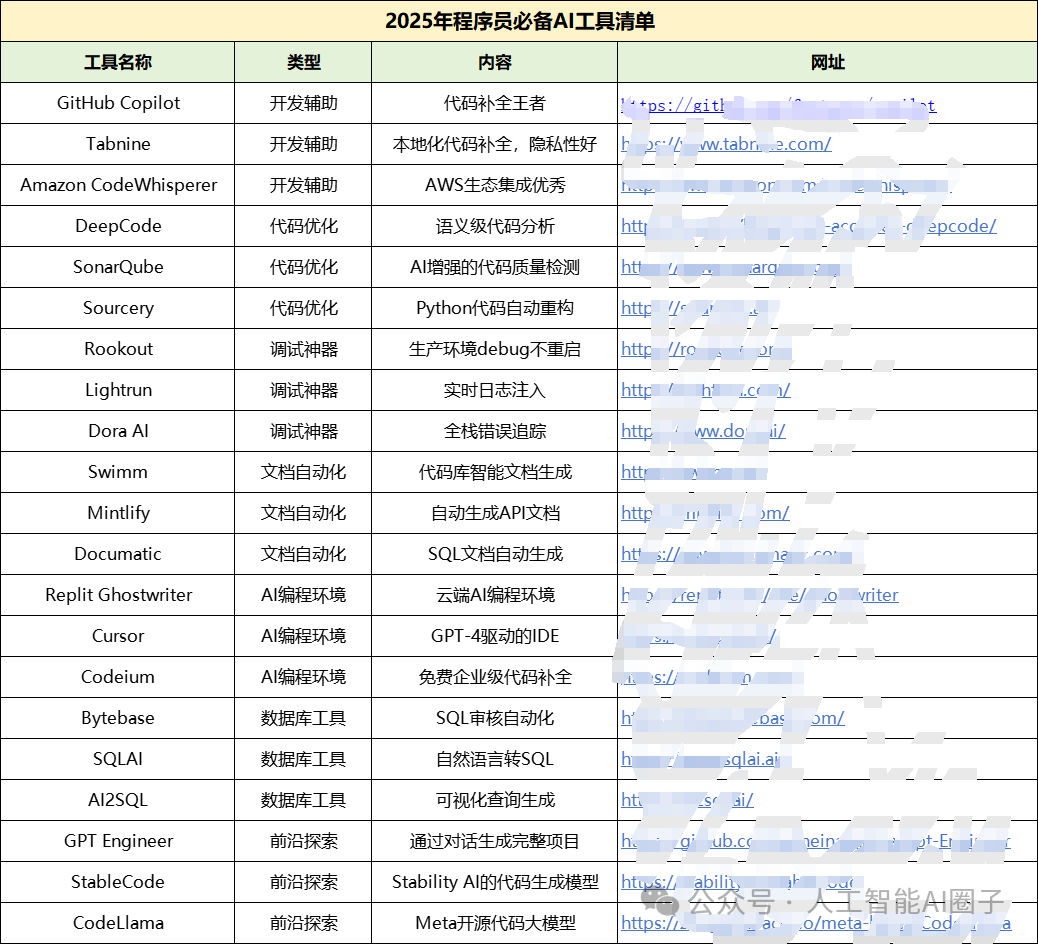Click the 'SQL审核自动化' cell
The width and height of the screenshot is (1038, 944).
click(495, 718)
